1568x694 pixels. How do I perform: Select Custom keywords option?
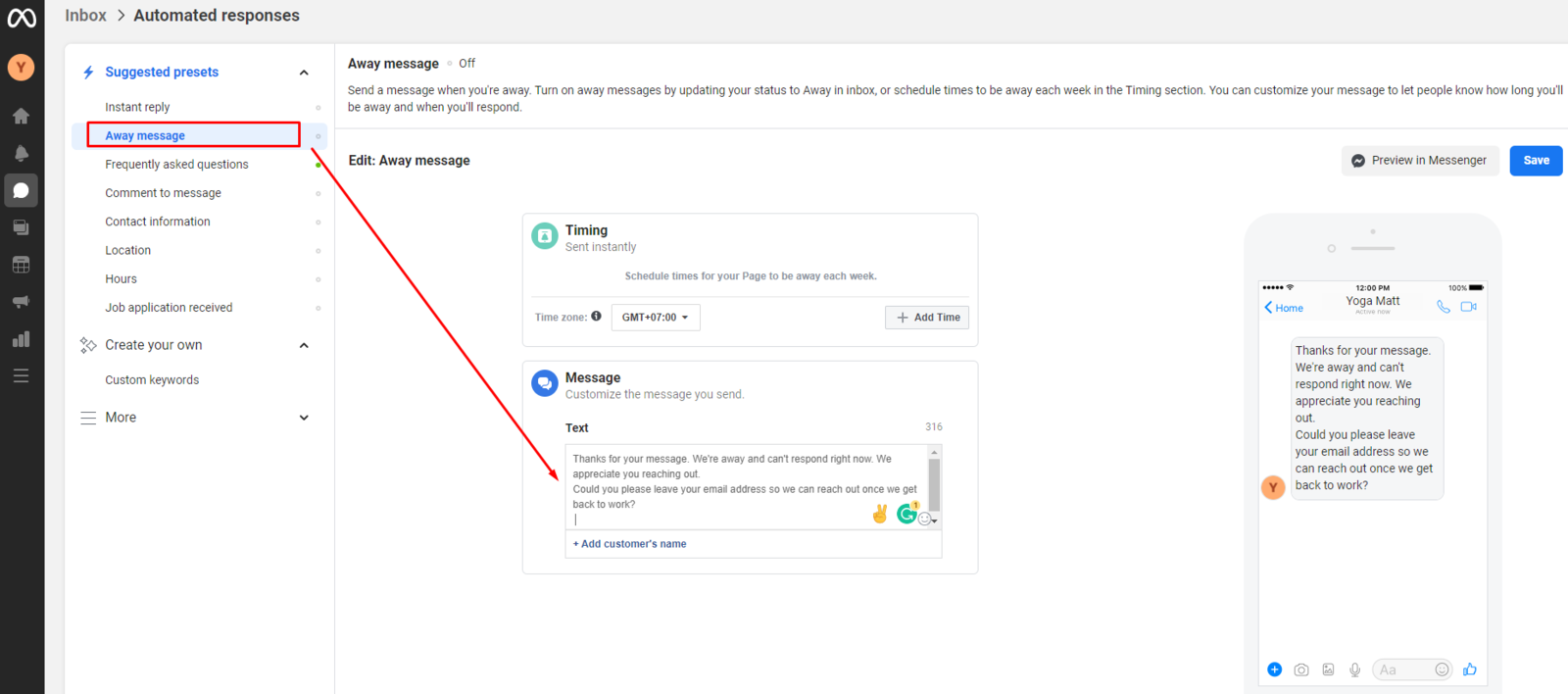coord(152,380)
